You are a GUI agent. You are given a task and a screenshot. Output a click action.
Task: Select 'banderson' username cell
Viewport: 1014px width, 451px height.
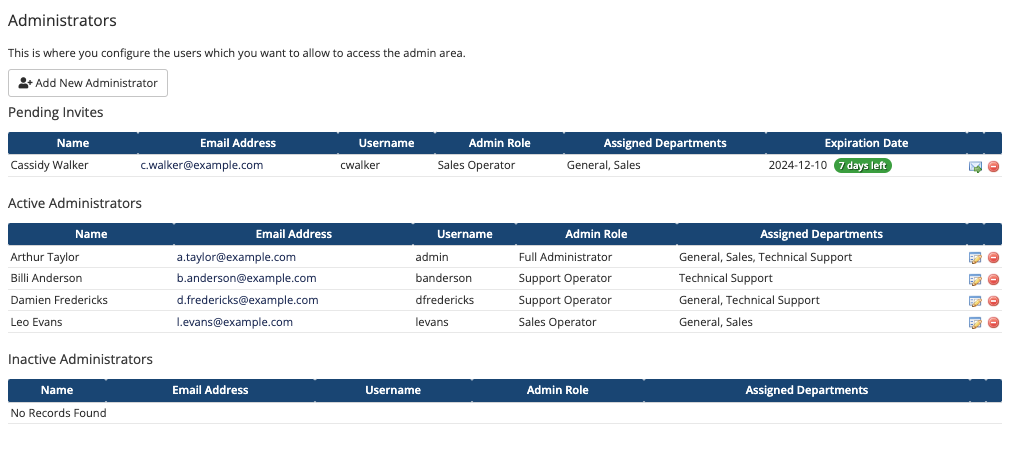(444, 278)
